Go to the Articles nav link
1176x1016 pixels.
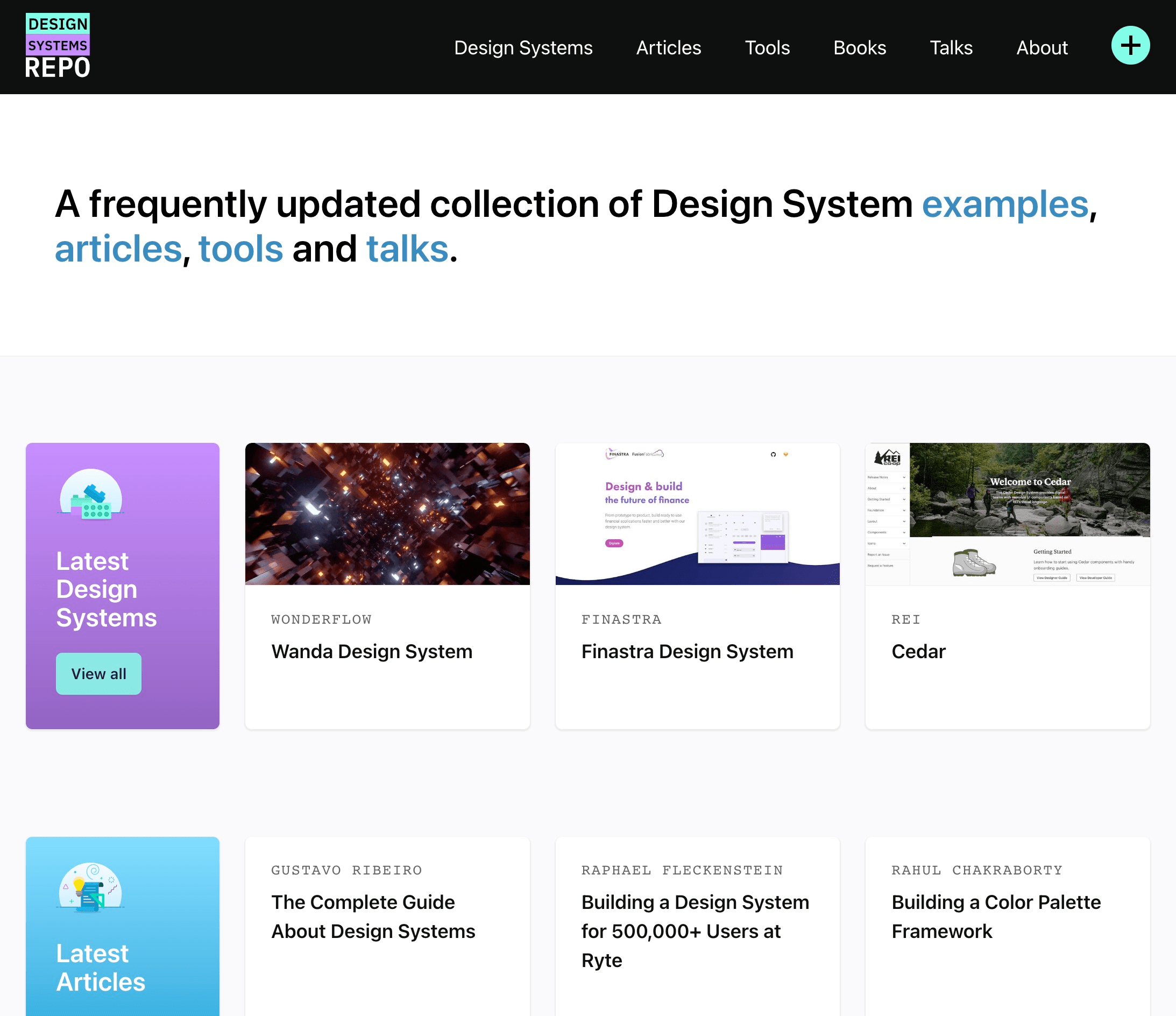[669, 48]
